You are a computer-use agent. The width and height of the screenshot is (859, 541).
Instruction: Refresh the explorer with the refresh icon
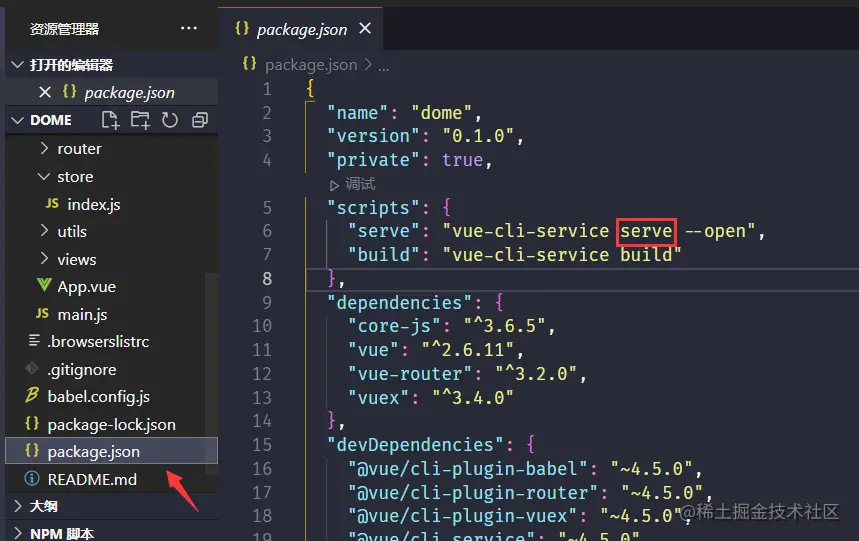coord(170,120)
